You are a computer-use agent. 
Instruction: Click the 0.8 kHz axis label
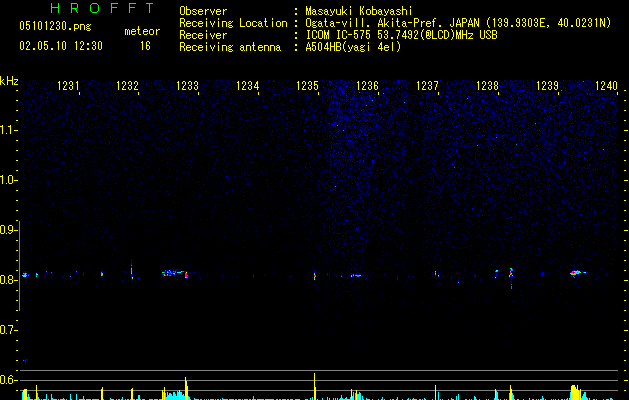click(8, 280)
